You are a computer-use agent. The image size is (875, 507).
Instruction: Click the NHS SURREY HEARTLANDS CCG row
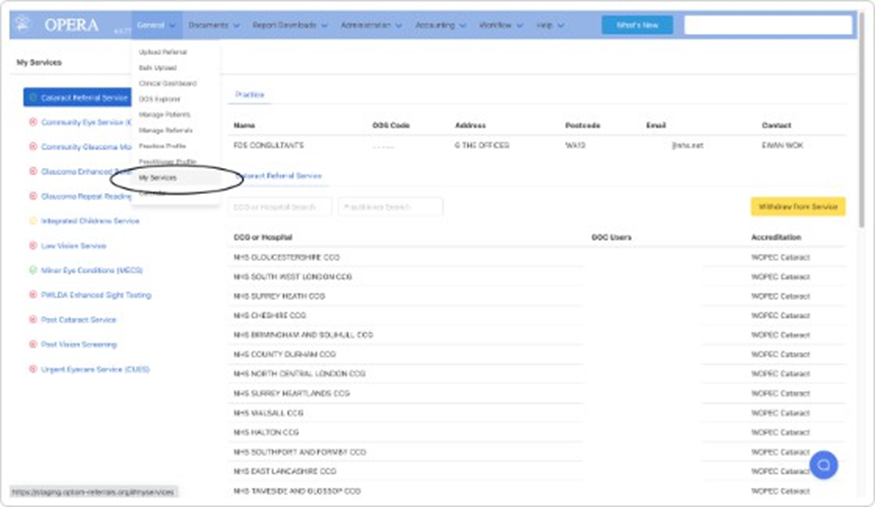pos(537,393)
